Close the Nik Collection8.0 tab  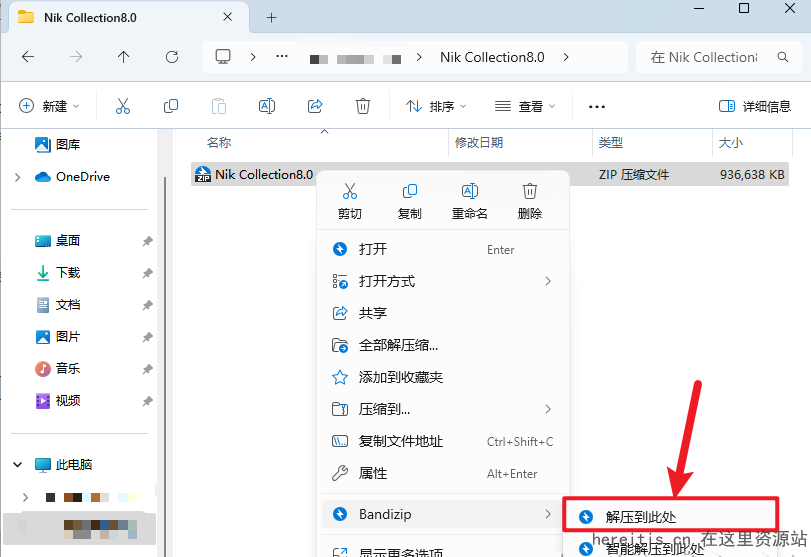(x=227, y=17)
